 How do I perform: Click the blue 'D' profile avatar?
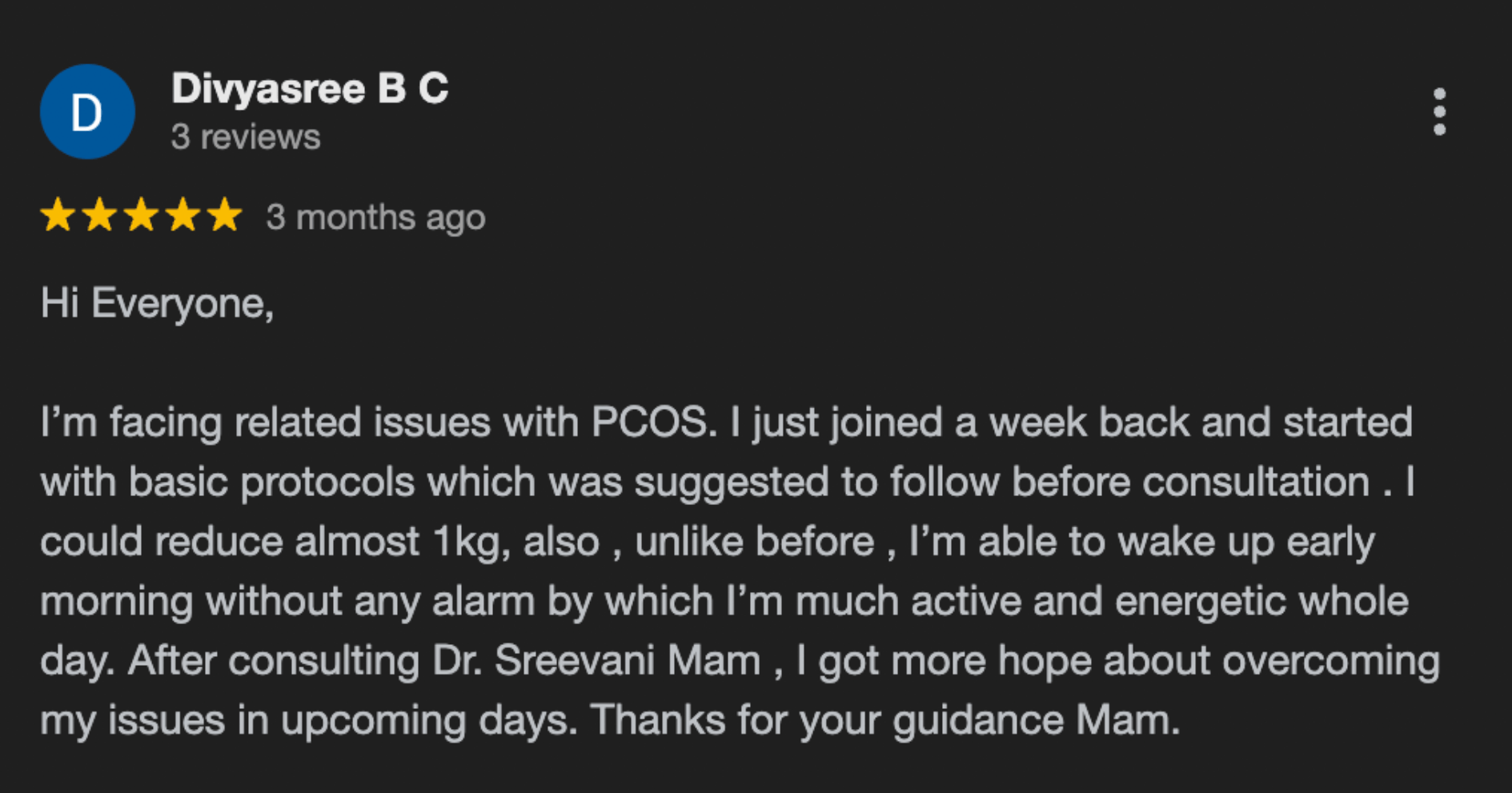[x=87, y=112]
